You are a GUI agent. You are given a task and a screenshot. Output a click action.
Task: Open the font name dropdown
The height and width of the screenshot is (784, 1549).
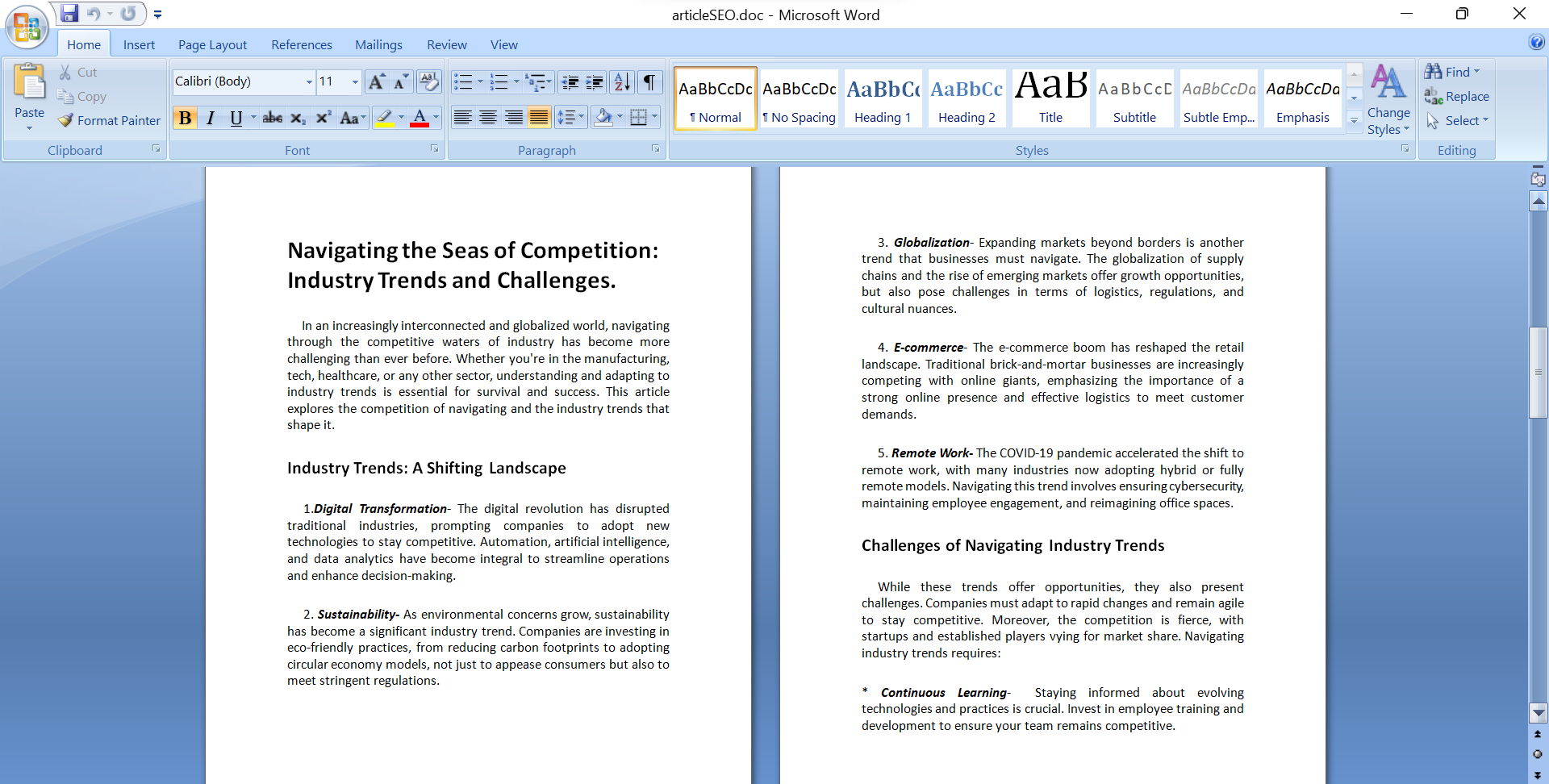tap(308, 81)
